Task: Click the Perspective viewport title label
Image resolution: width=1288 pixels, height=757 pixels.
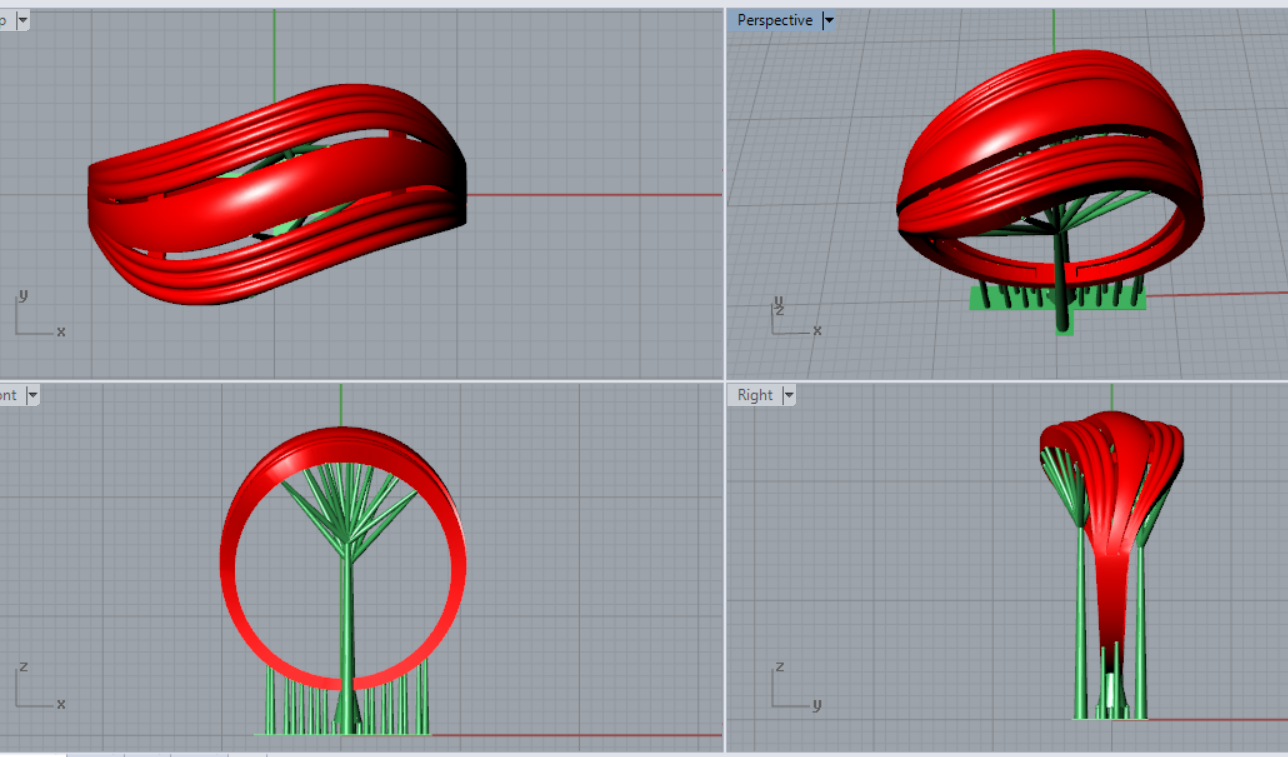Action: pyautogui.click(x=774, y=20)
